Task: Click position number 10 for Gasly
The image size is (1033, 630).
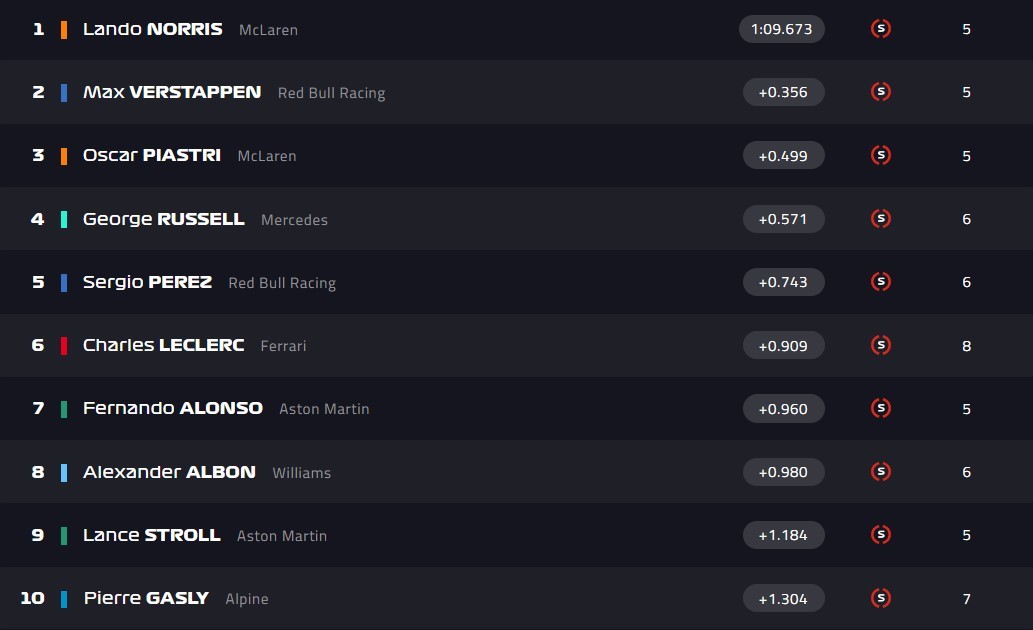Action: (32, 598)
